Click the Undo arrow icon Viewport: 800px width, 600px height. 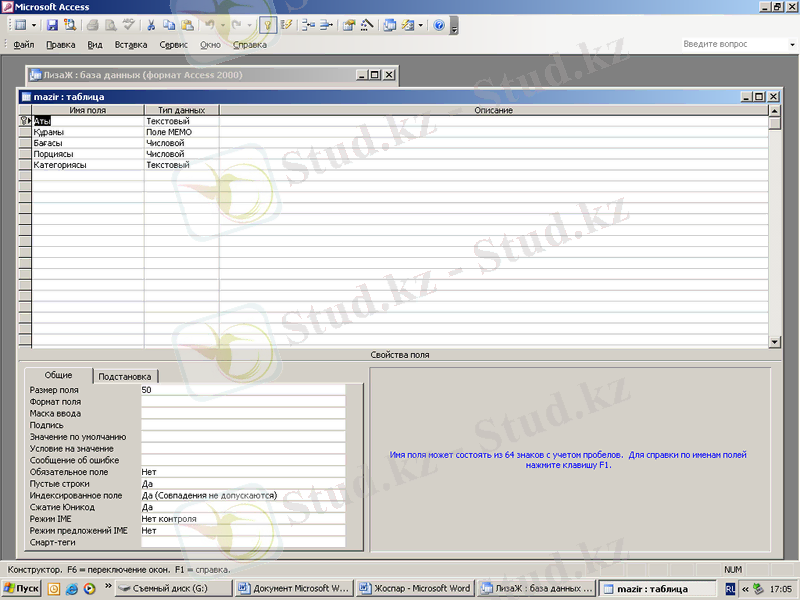tap(210, 25)
